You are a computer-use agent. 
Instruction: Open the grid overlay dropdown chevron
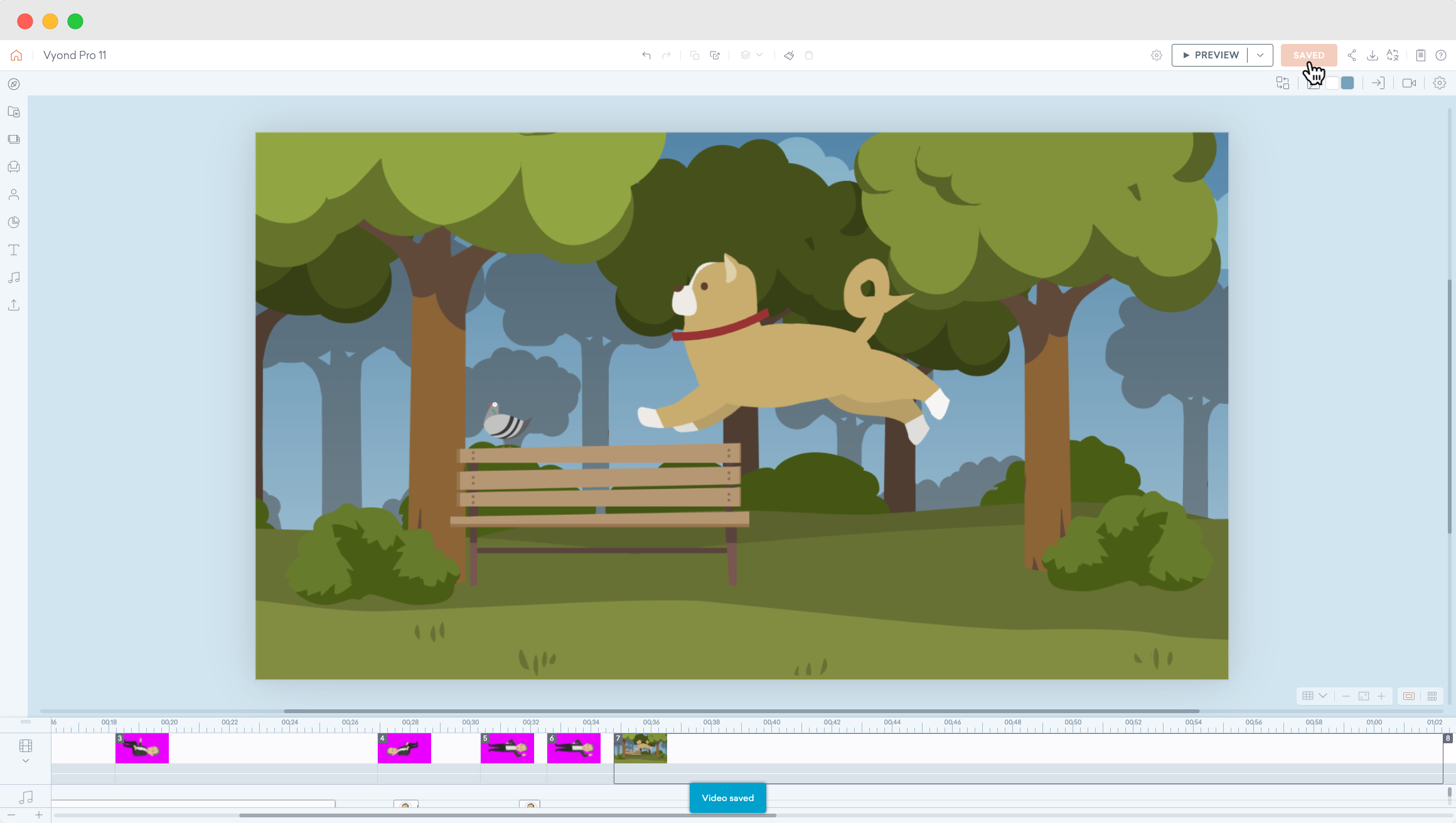tap(1323, 696)
